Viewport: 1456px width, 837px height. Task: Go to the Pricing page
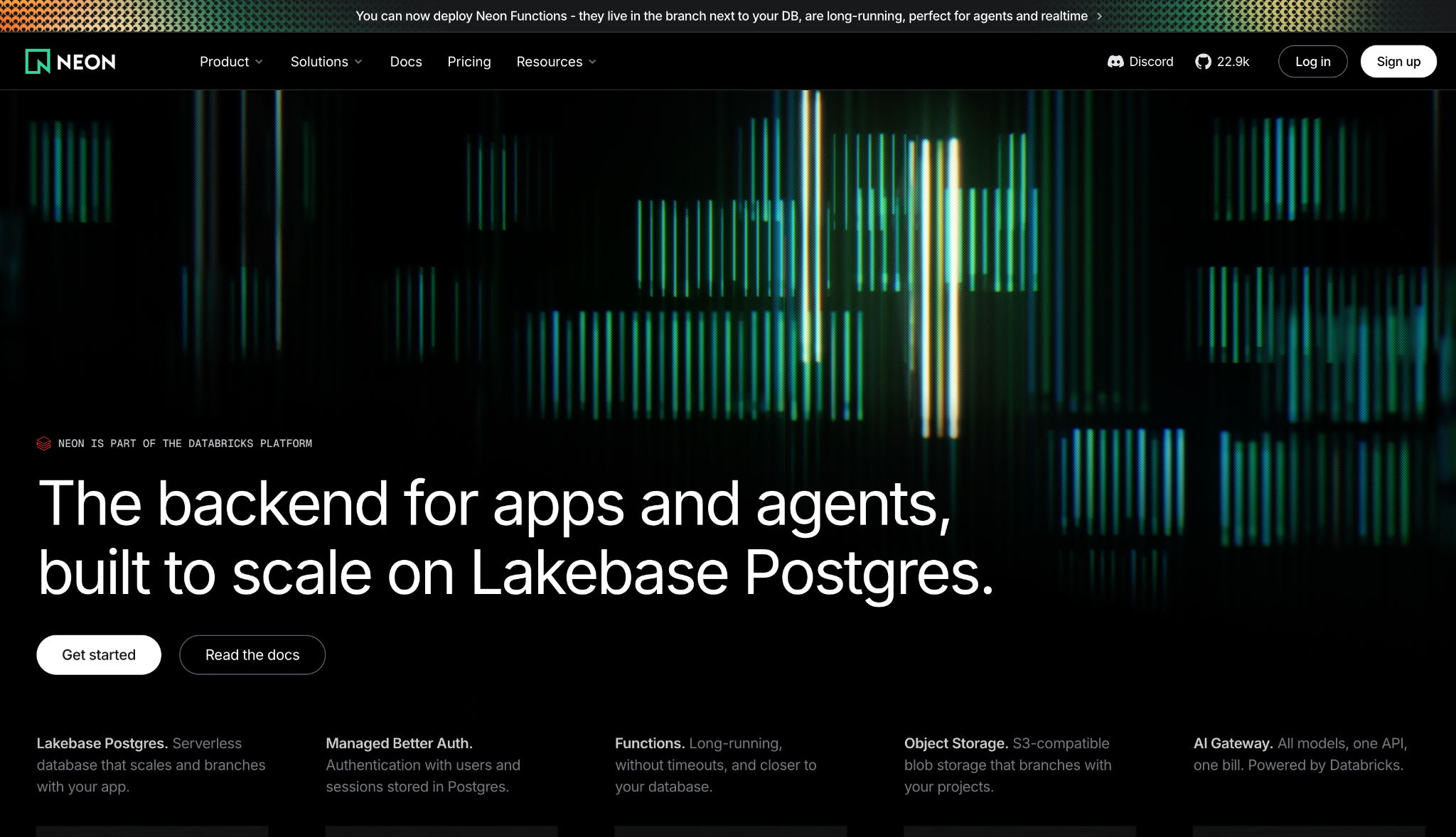coord(469,62)
